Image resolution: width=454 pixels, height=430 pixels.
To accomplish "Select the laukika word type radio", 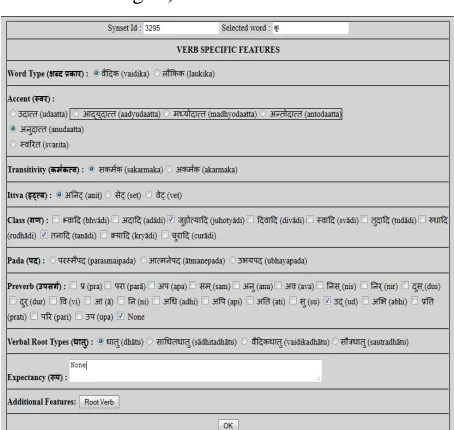I will point(156,73).
